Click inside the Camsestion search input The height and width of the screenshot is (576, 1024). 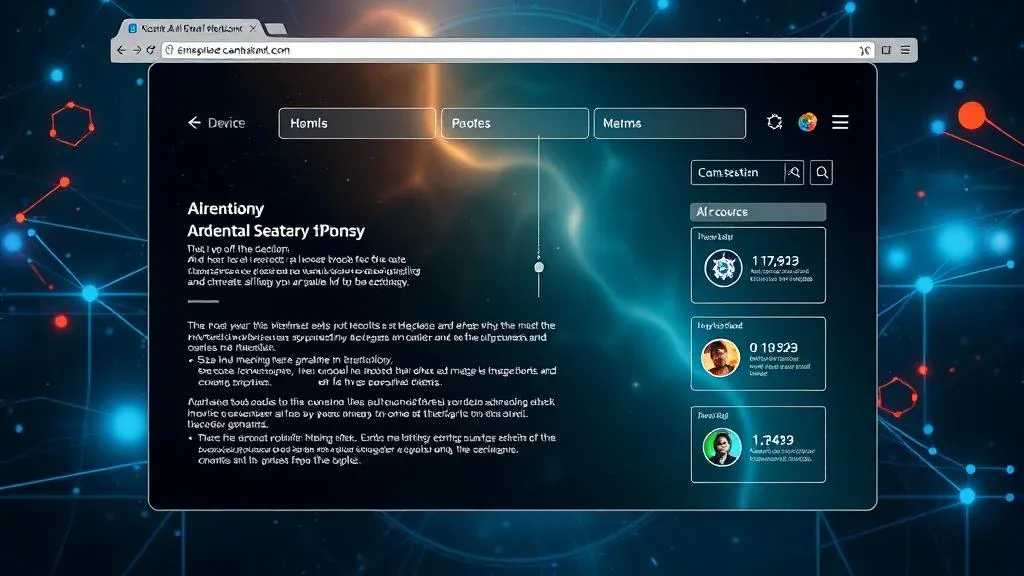pos(740,172)
